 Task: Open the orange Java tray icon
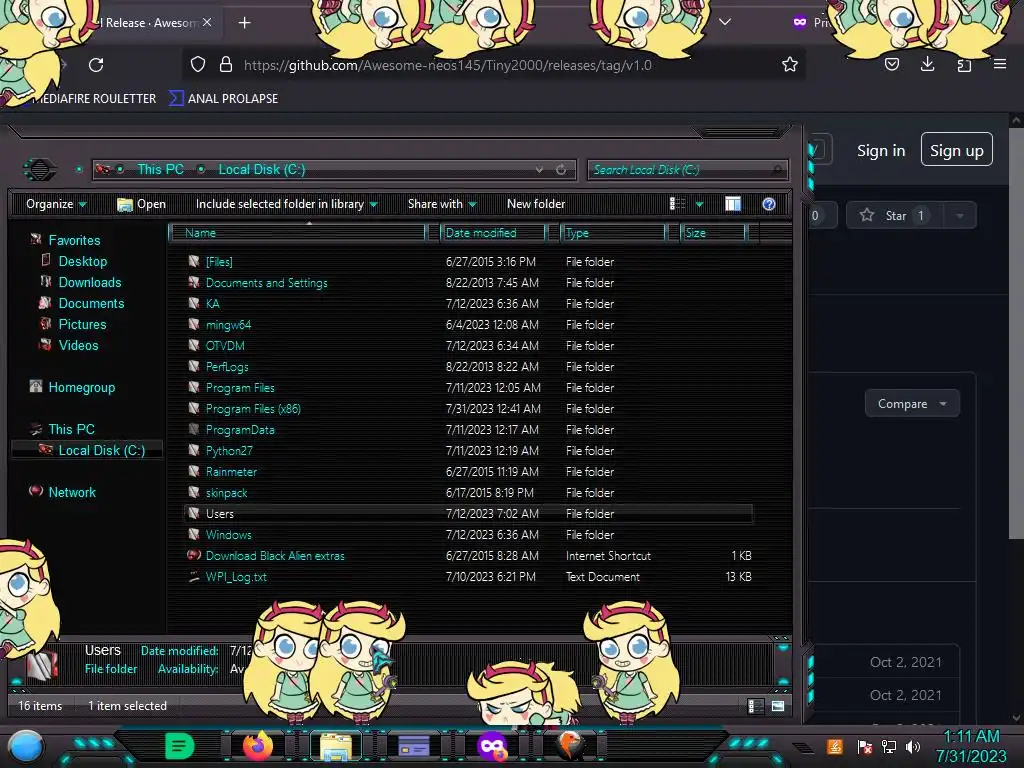[835, 746]
